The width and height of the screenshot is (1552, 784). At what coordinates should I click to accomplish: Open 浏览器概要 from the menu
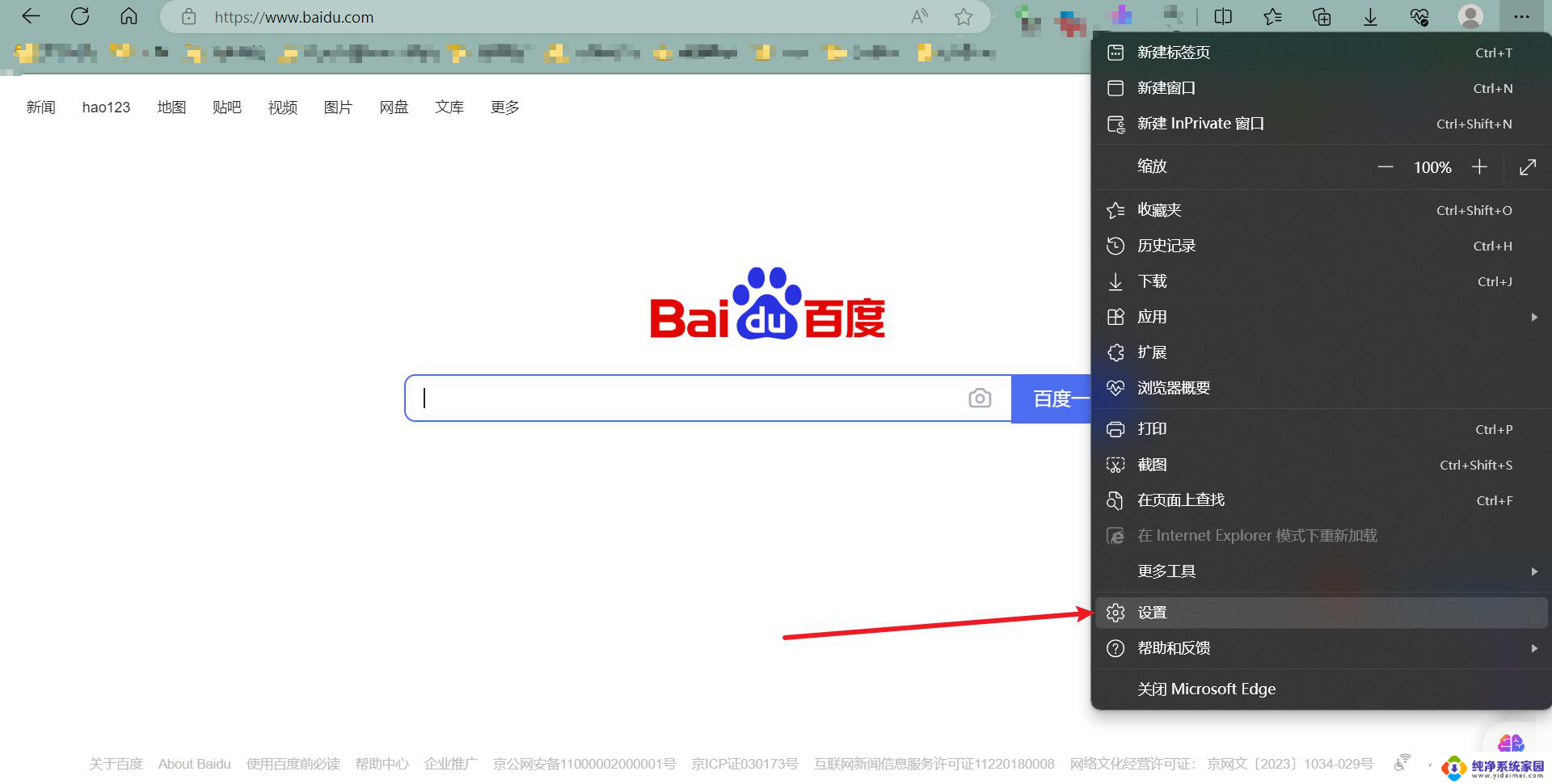pos(1321,388)
